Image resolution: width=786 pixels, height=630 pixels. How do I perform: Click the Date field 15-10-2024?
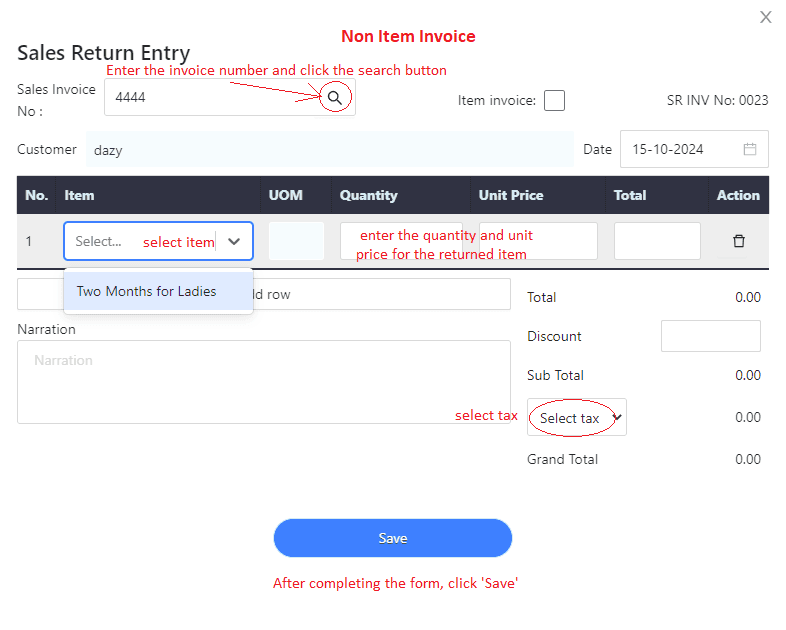coord(694,149)
